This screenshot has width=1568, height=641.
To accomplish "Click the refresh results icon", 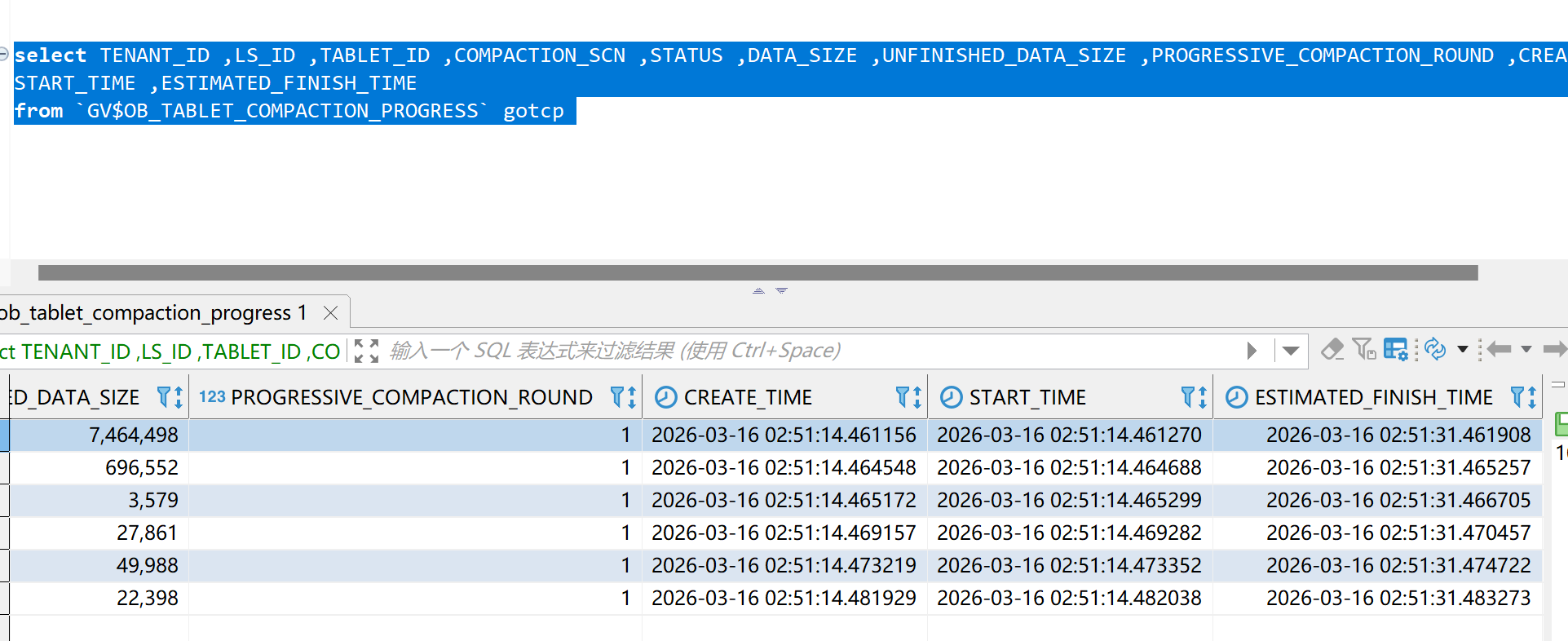I will point(1435,350).
